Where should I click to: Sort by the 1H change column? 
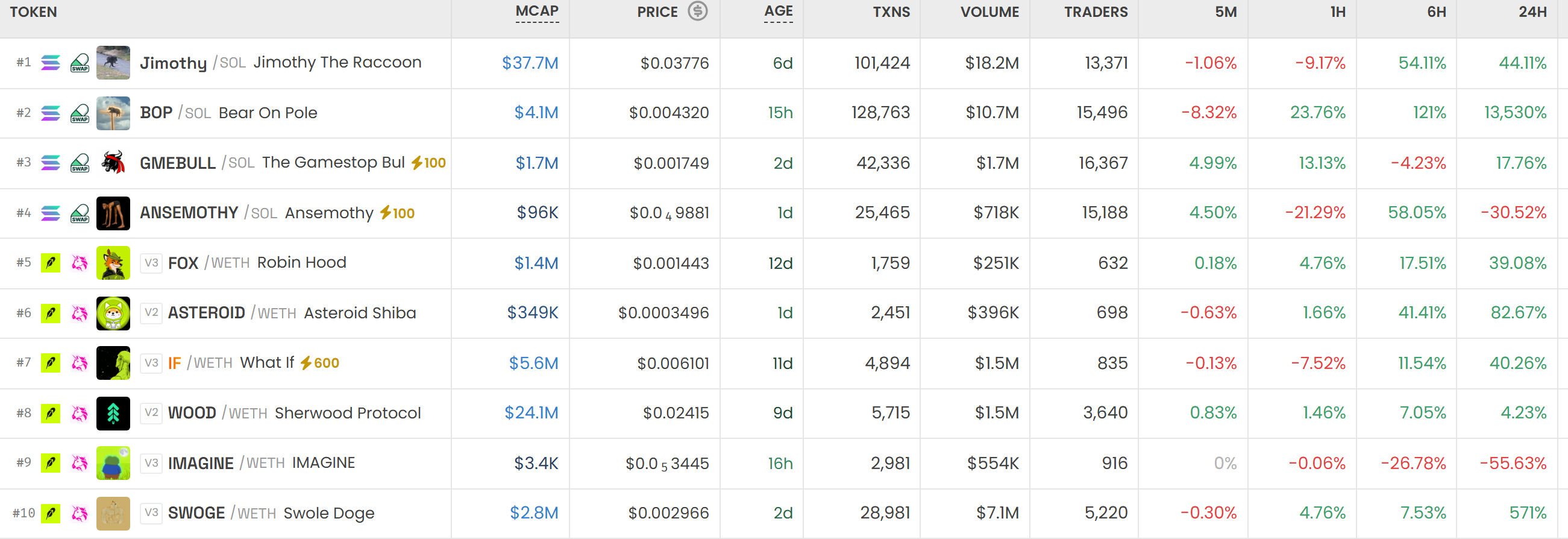[x=1337, y=12]
